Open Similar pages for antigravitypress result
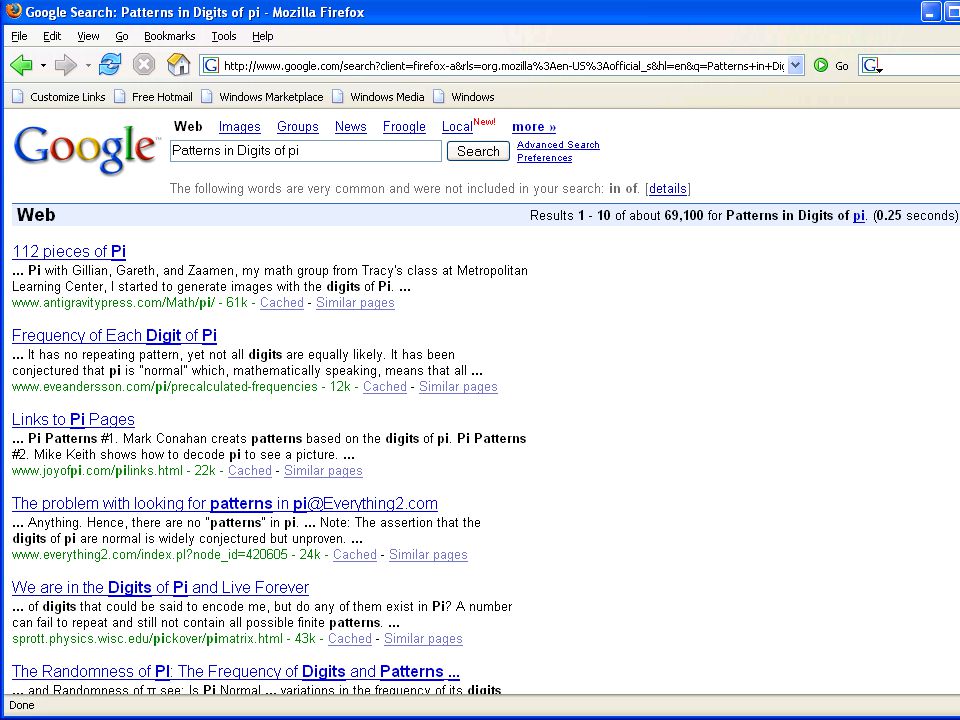Image resolution: width=960 pixels, height=720 pixels. click(355, 302)
